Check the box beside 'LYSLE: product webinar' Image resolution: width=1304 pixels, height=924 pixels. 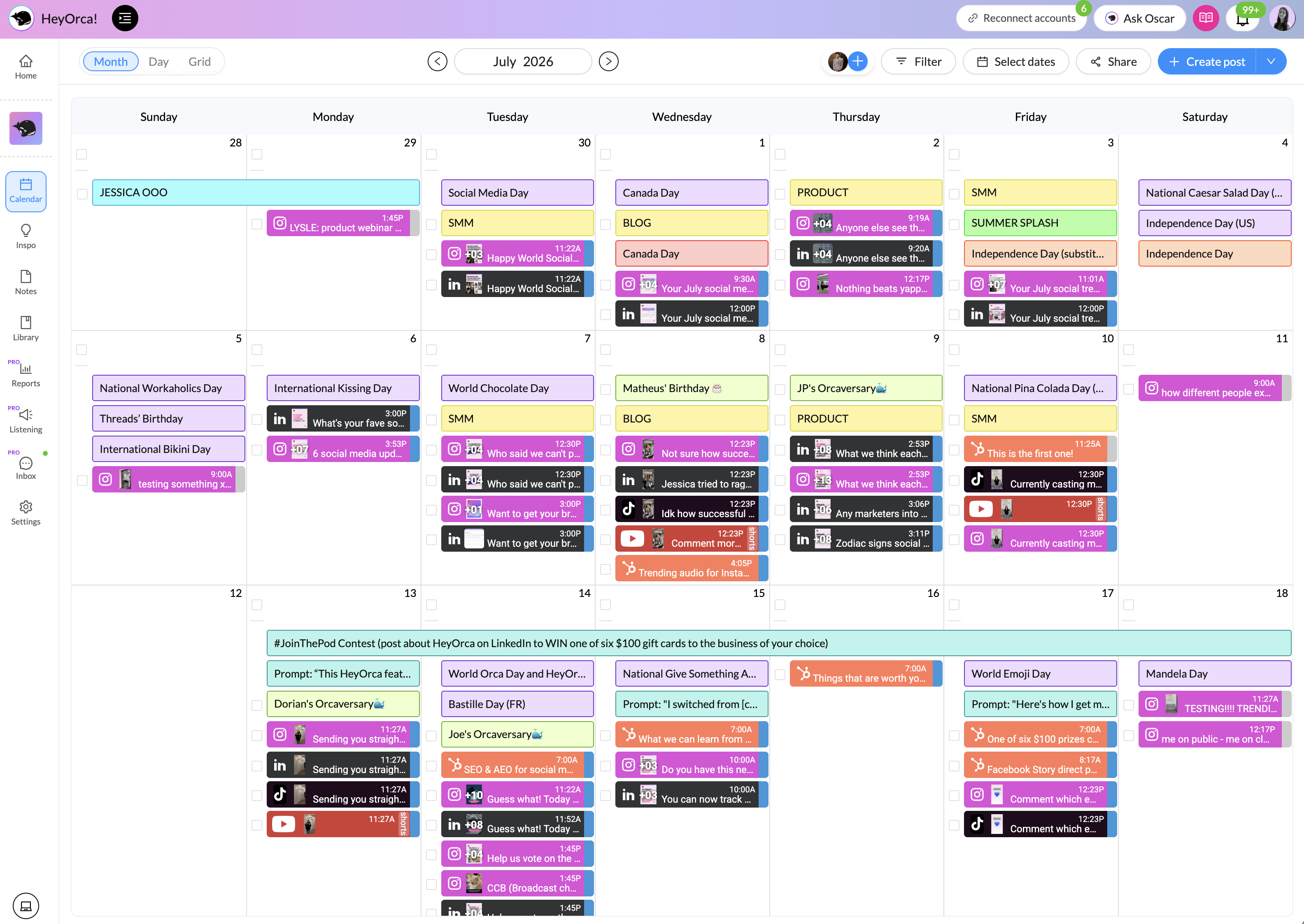pos(257,224)
